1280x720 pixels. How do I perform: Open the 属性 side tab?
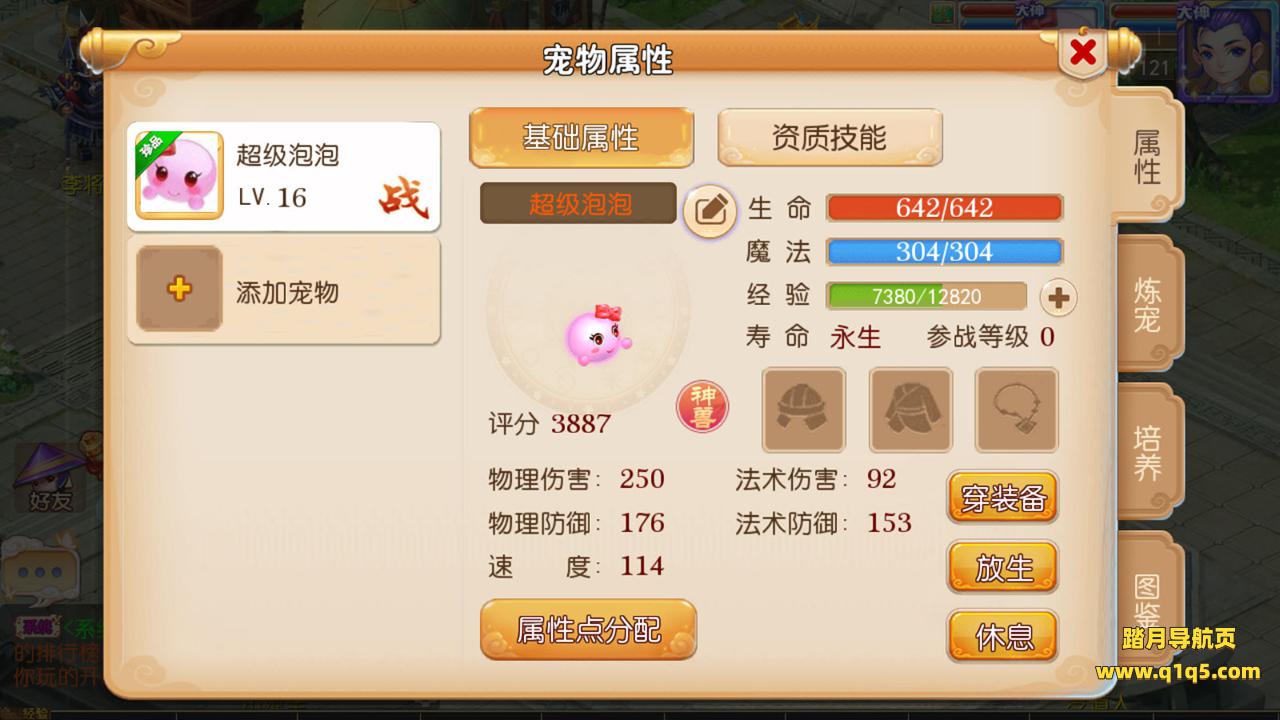pos(1146,156)
